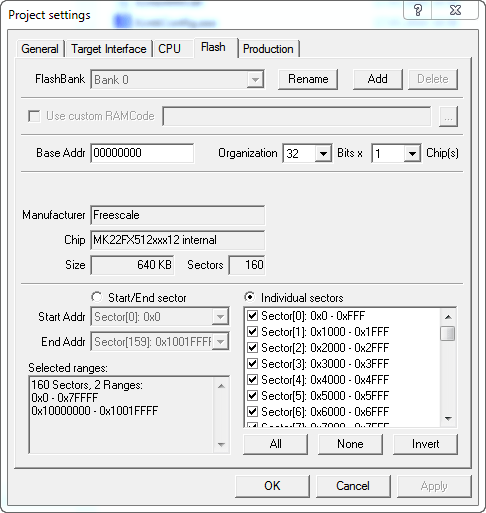Click the Apply button
Viewport: 486px width, 513px height.
click(434, 486)
